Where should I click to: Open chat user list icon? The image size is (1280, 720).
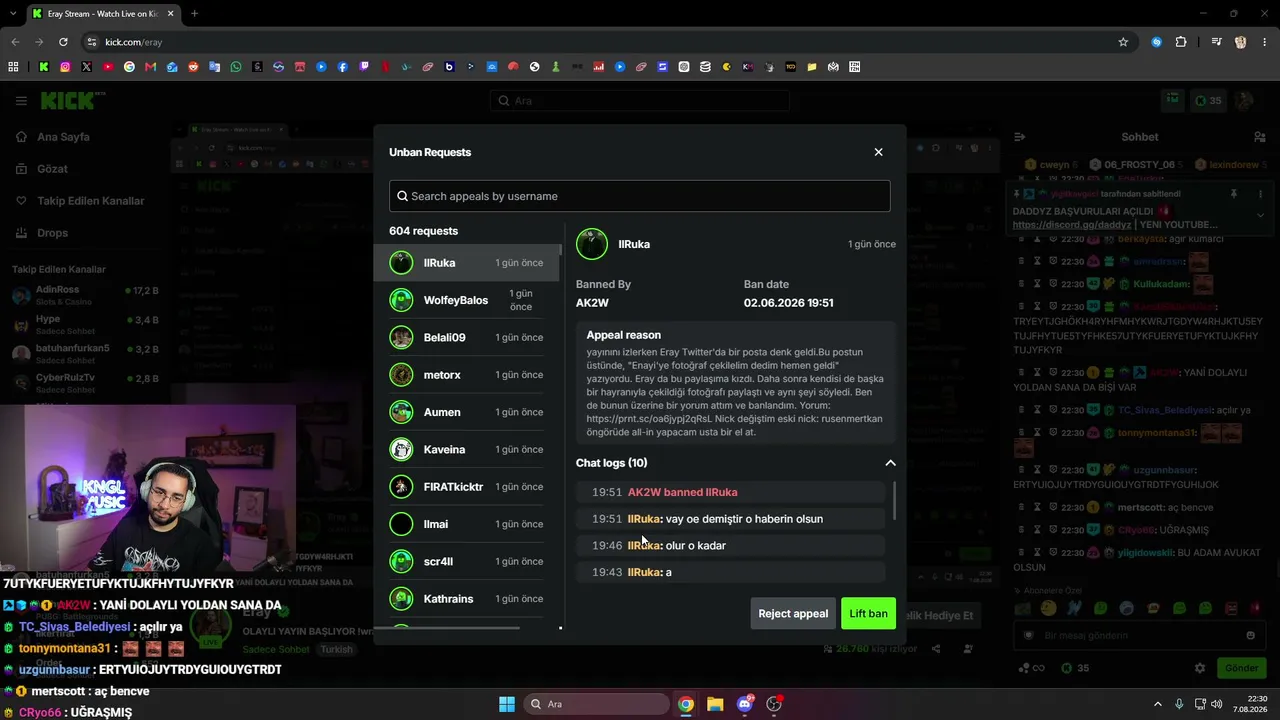(x=1260, y=137)
